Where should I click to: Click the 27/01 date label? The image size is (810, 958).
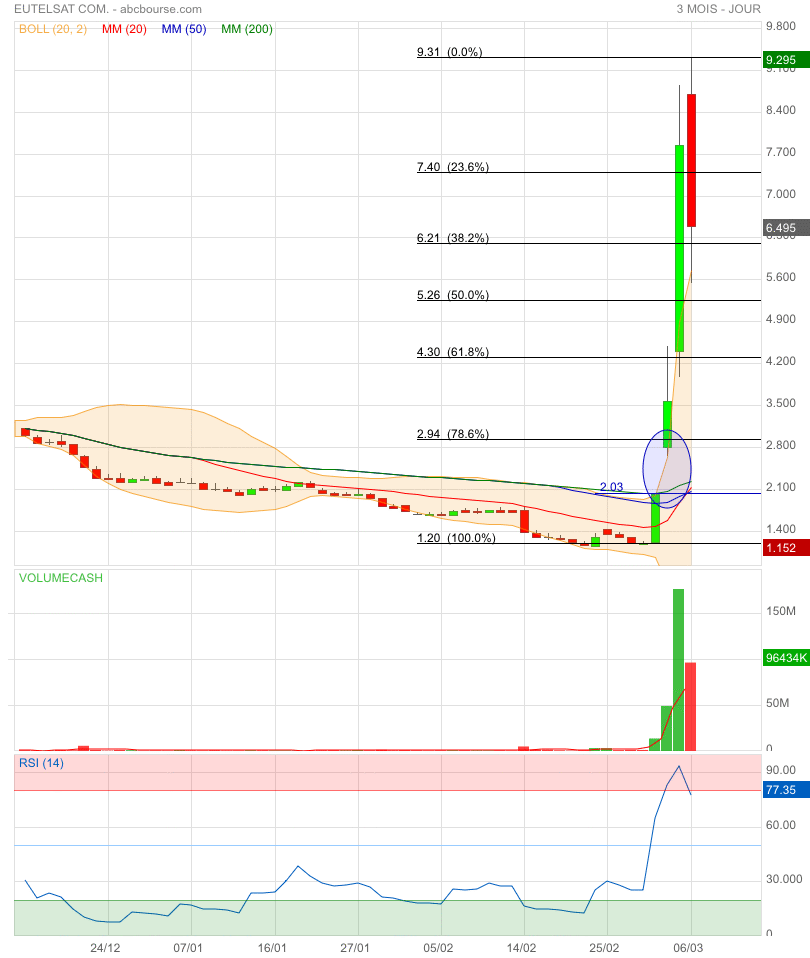(355, 948)
